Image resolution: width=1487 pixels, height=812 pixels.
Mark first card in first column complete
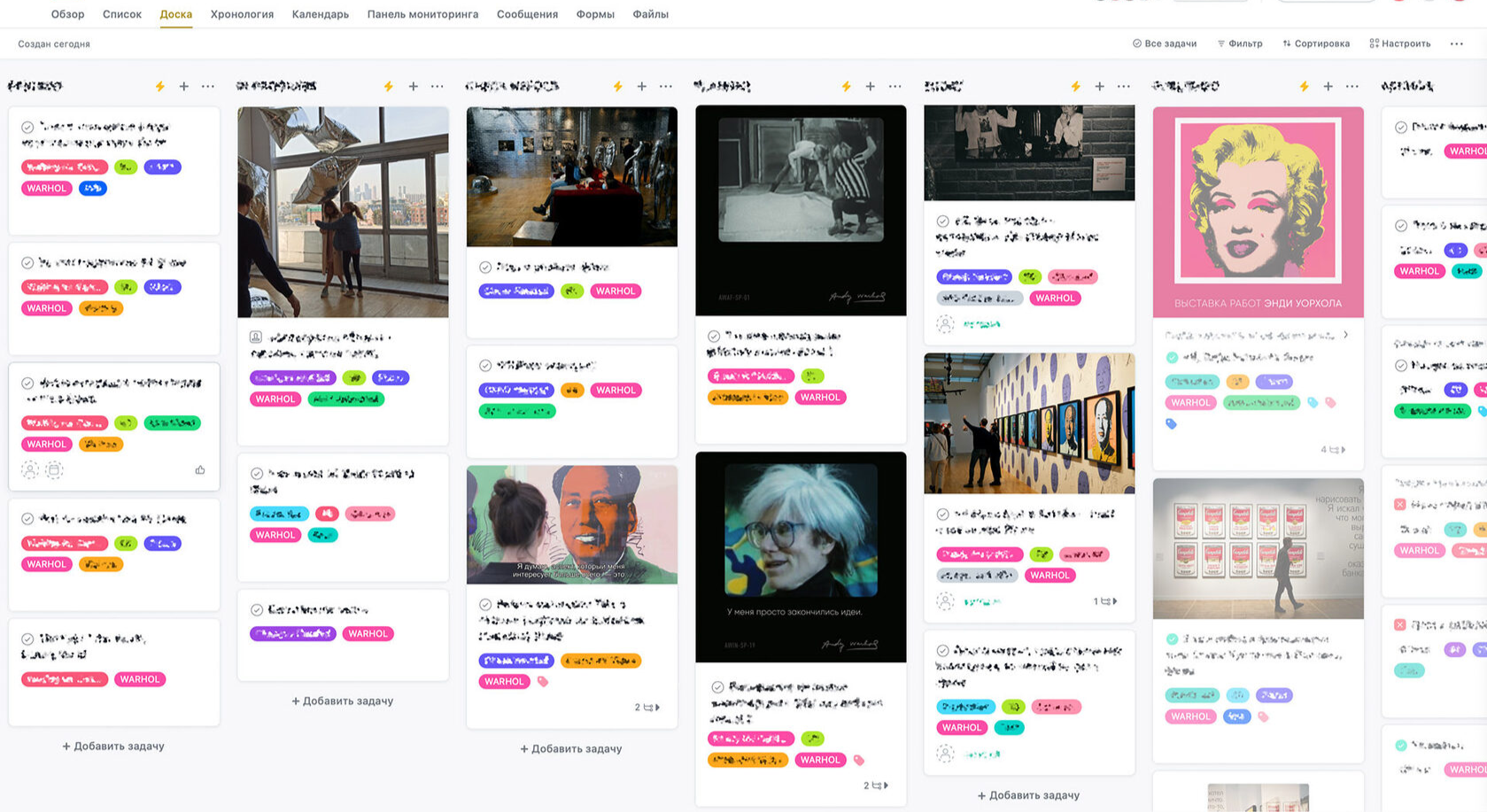27,128
